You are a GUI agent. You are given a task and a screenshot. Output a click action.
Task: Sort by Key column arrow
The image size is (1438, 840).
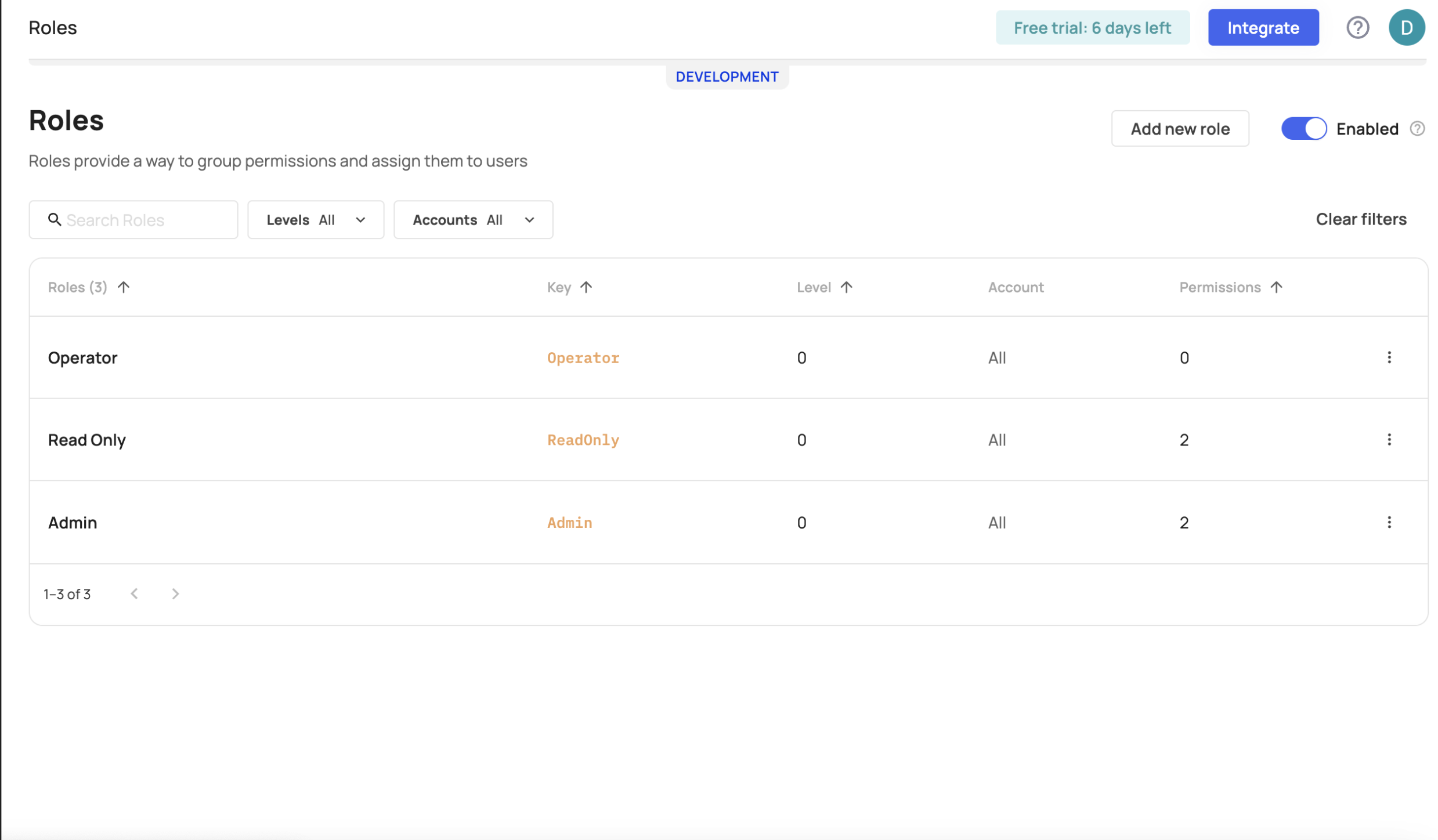click(x=586, y=287)
